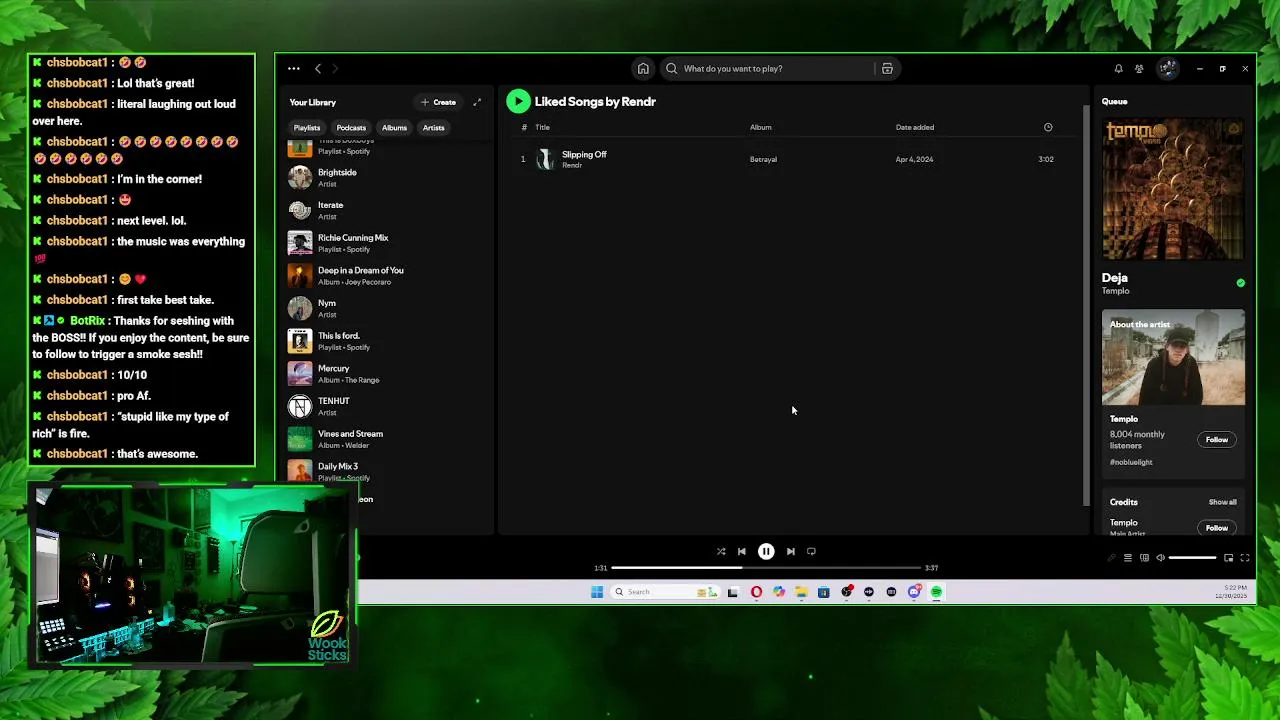The image size is (1280, 720).
Task: Open Nym artist in library
Action: [387, 308]
